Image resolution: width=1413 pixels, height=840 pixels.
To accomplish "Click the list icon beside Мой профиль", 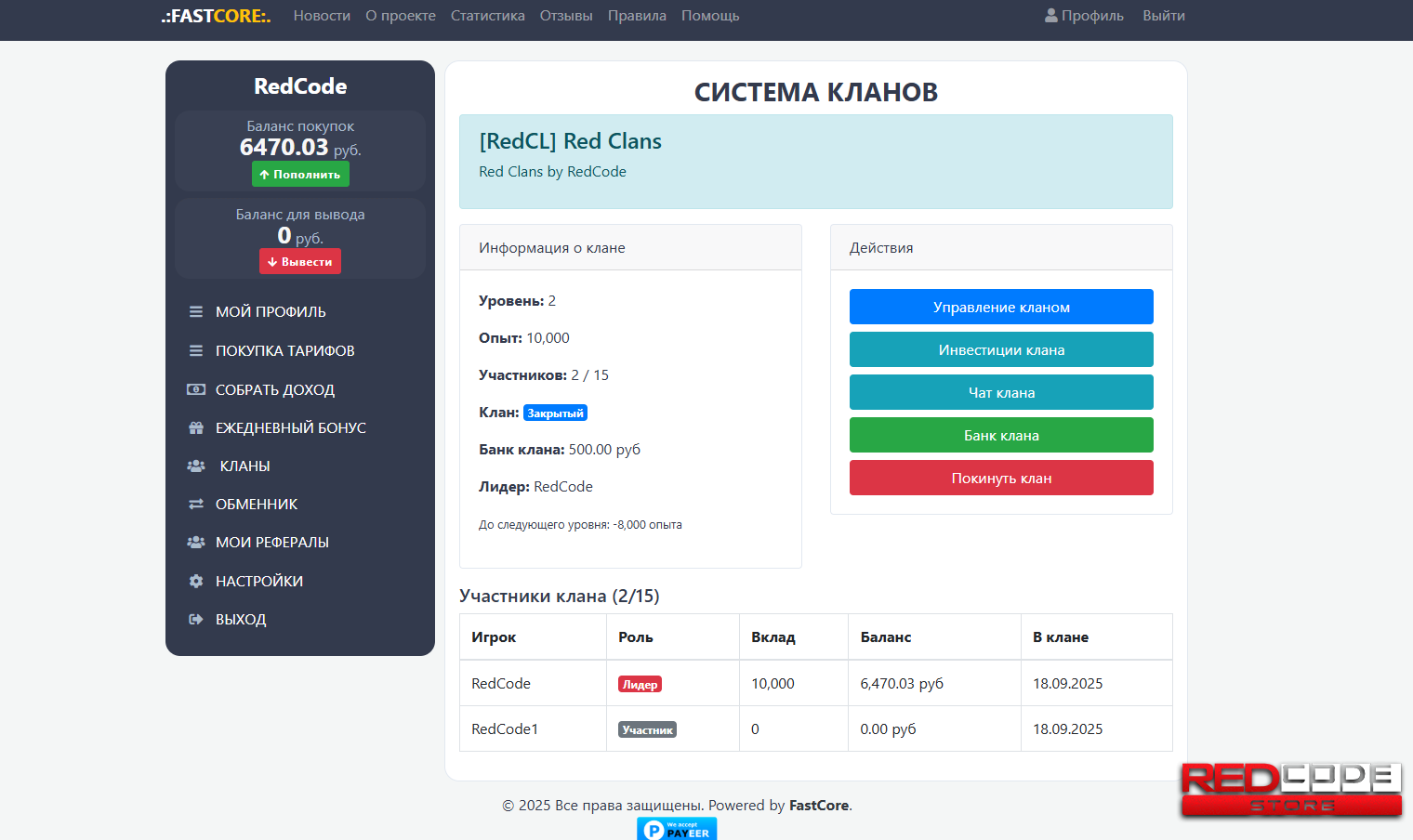I will pyautogui.click(x=196, y=312).
